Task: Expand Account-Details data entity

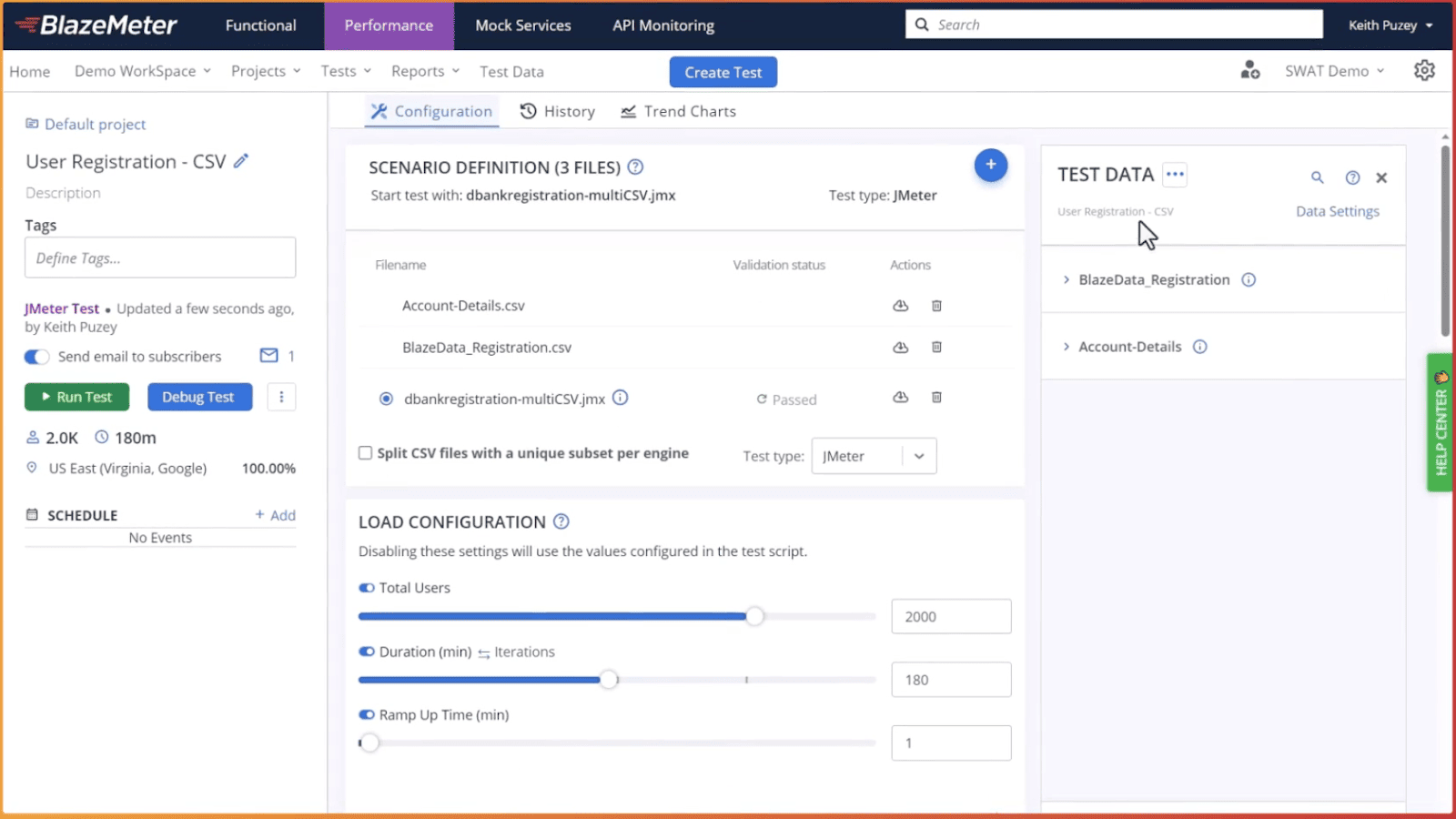Action: [x=1067, y=347]
